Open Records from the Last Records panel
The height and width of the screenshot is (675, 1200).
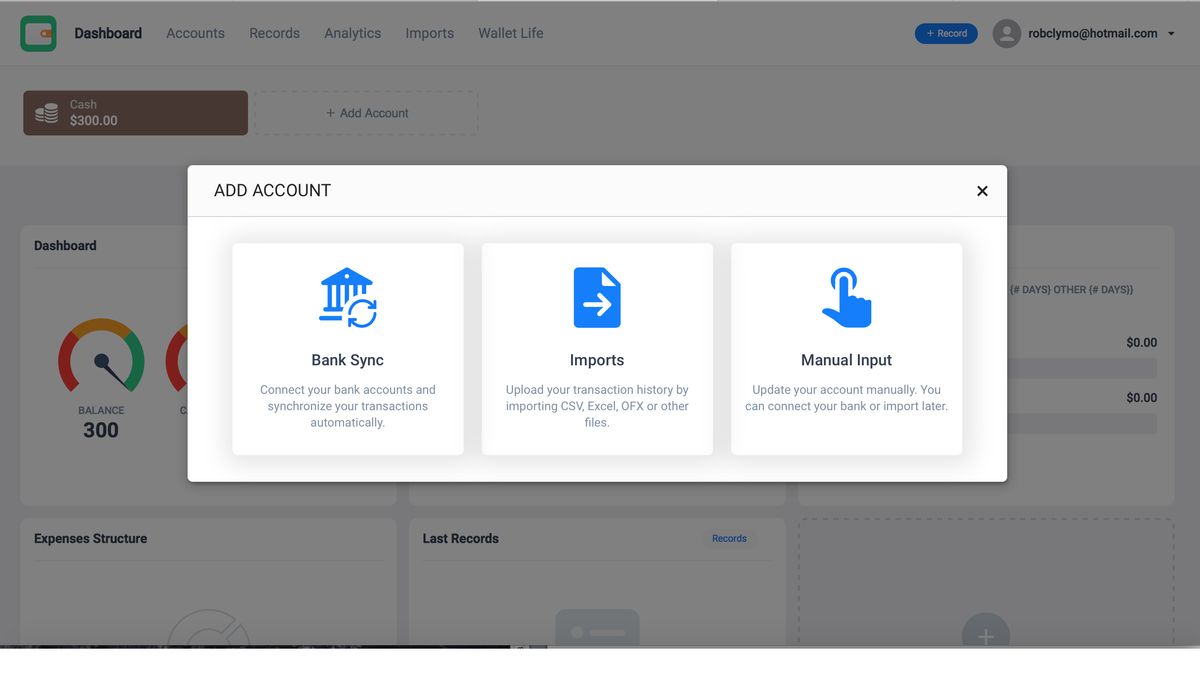[729, 538]
